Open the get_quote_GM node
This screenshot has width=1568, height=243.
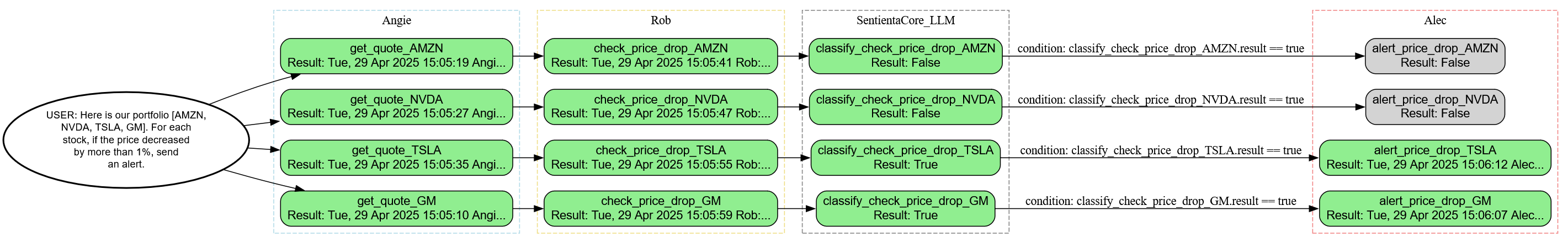[x=396, y=208]
